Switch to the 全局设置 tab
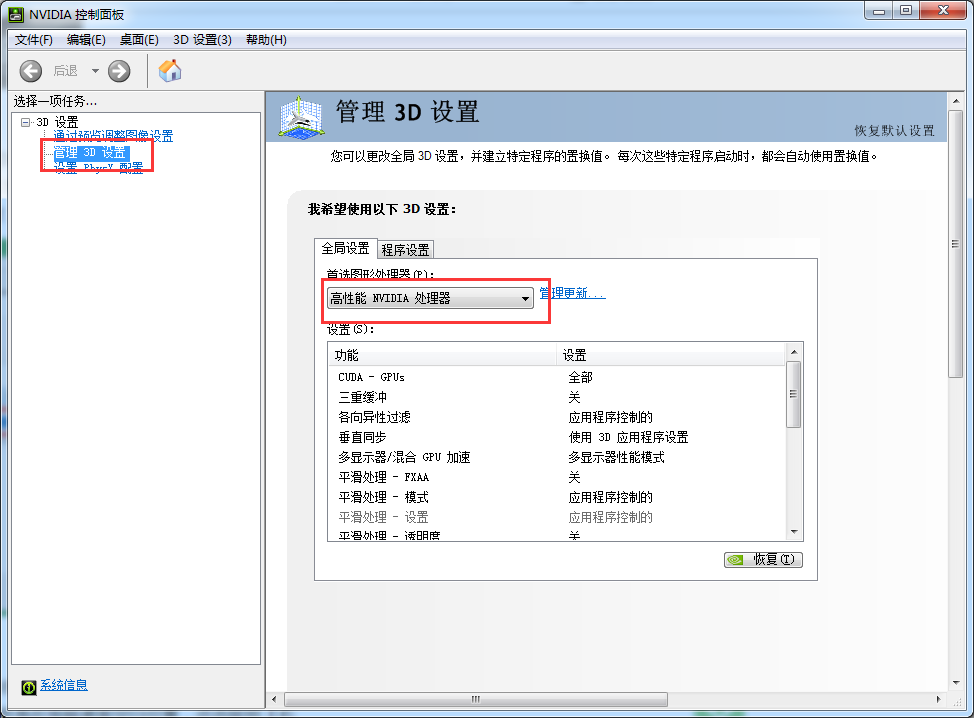The width and height of the screenshot is (974, 718). pos(345,248)
